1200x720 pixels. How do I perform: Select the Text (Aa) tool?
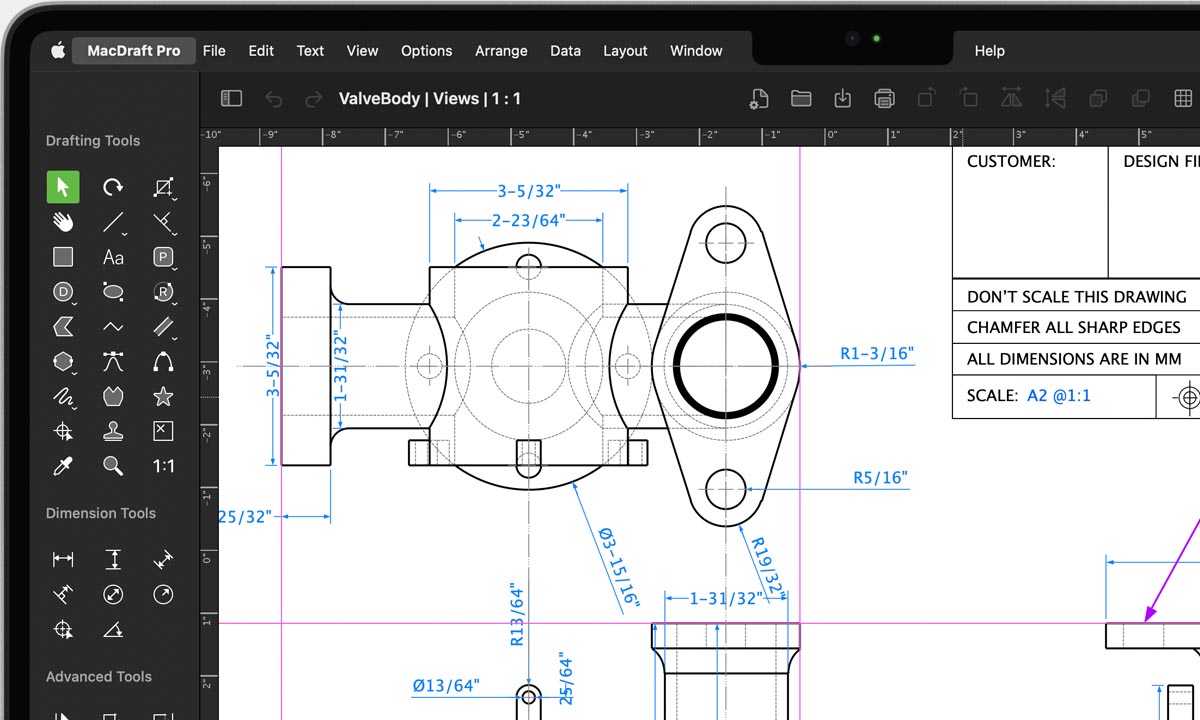(113, 258)
